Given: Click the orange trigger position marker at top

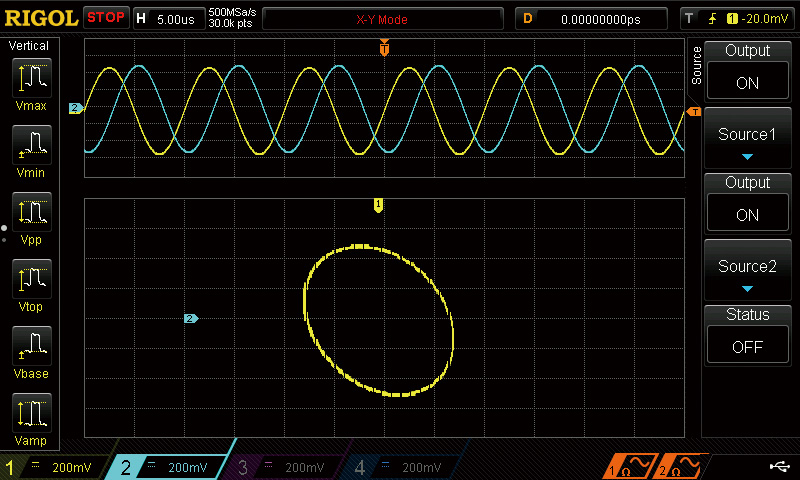Looking at the screenshot, I should click(384, 48).
